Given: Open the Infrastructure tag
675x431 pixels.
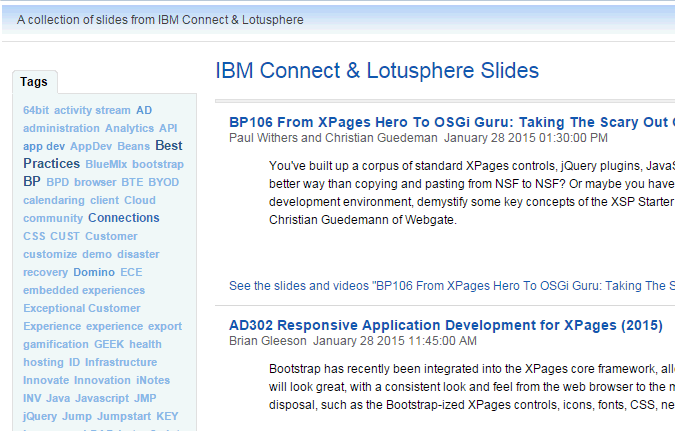Looking at the screenshot, I should click(120, 362).
